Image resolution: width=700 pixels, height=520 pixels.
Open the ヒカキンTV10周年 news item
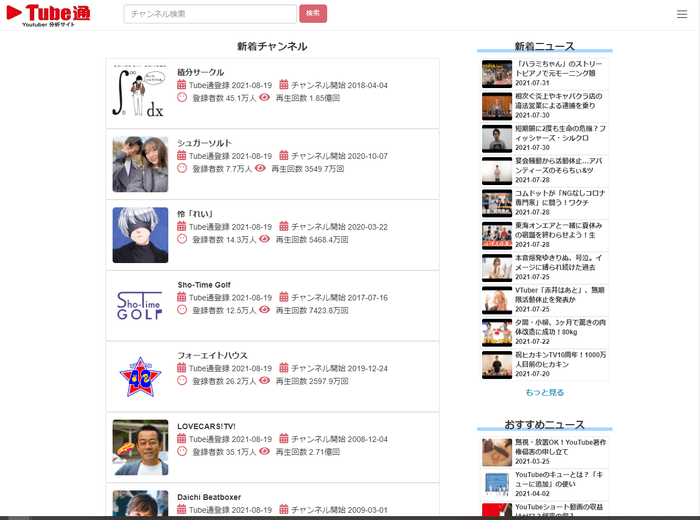point(562,361)
